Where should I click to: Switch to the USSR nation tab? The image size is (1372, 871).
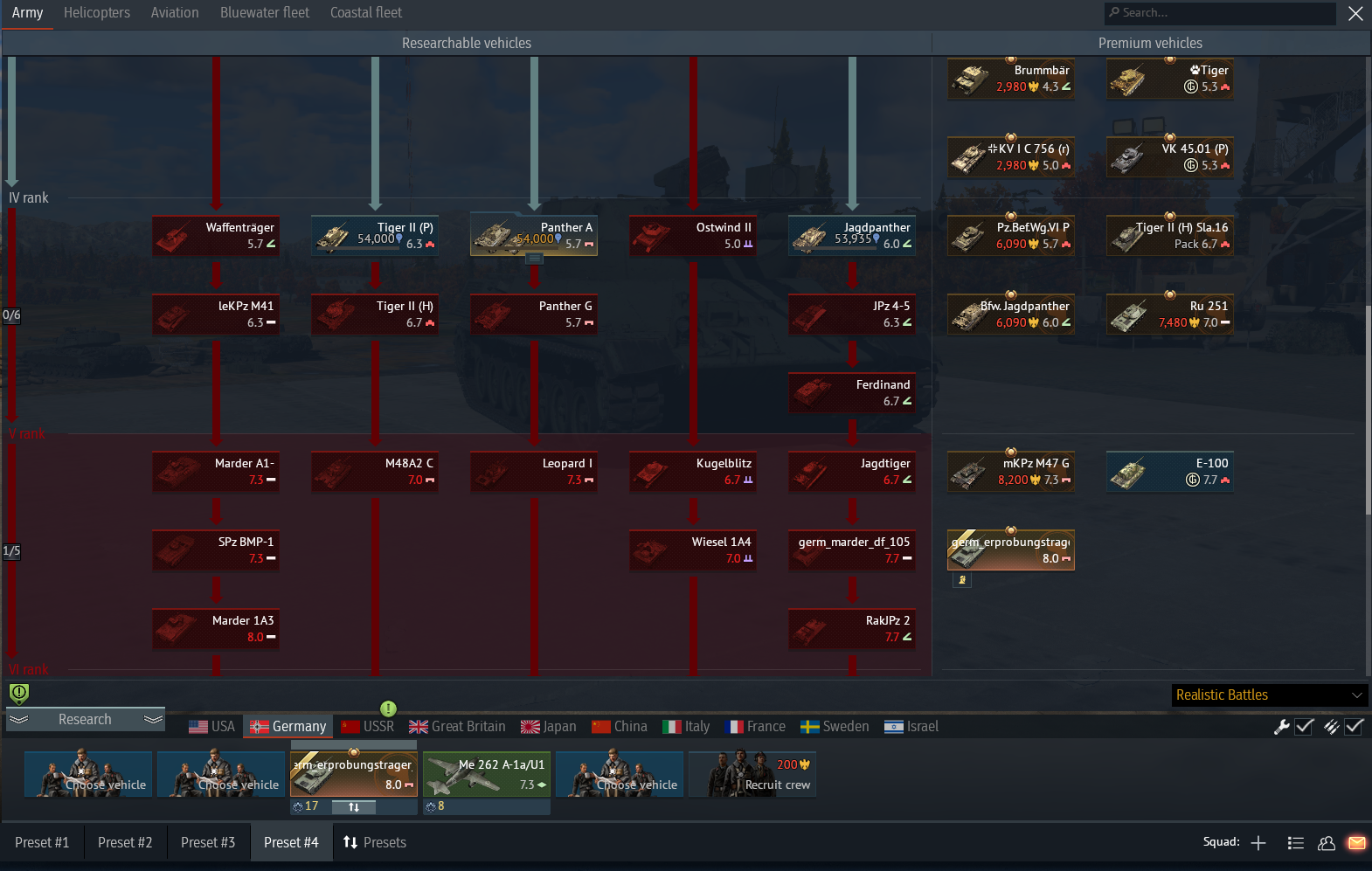coord(368,727)
